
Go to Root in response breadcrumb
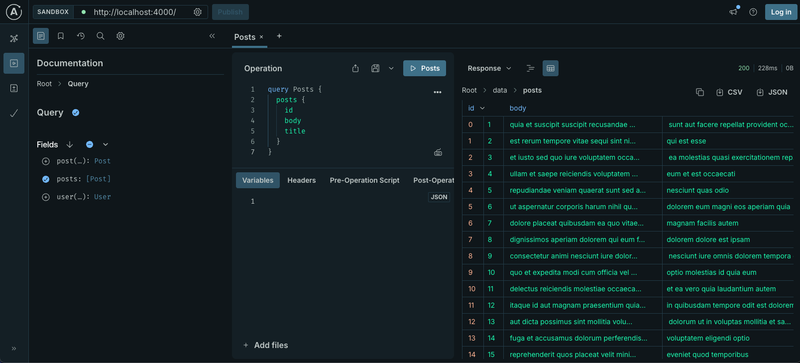pyautogui.click(x=469, y=90)
